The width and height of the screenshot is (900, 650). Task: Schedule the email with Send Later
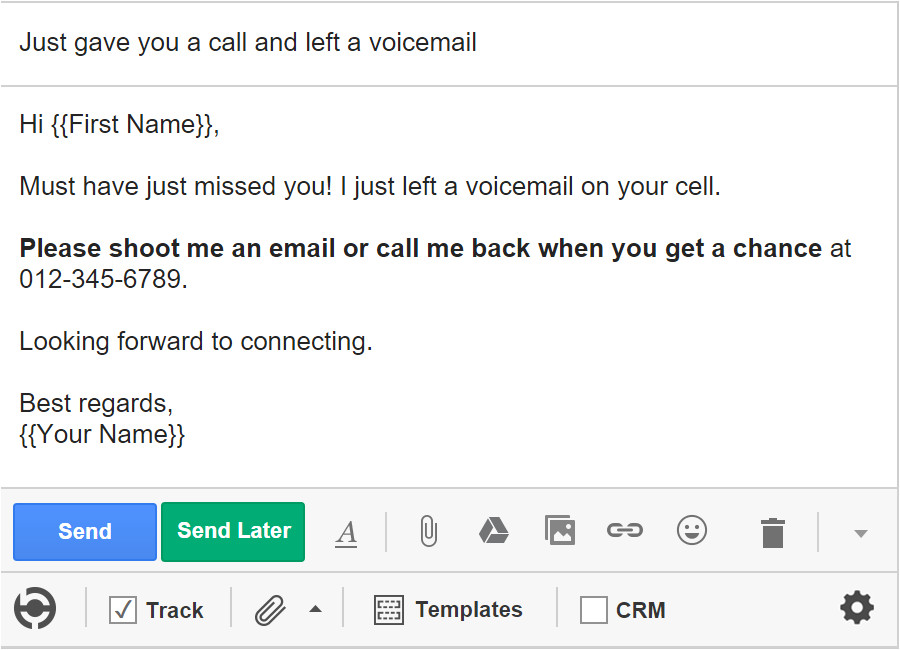233,531
